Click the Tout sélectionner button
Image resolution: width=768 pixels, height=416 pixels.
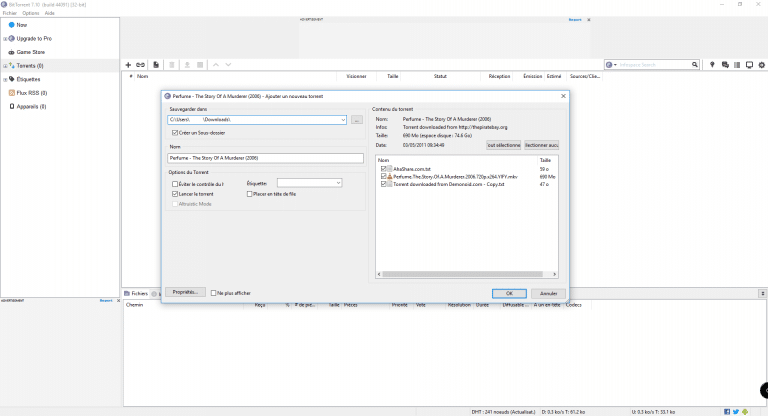[504, 145]
